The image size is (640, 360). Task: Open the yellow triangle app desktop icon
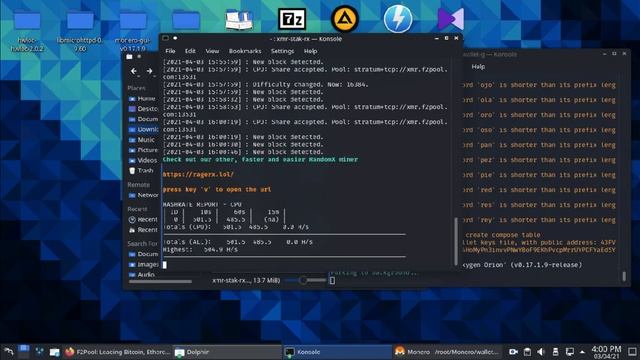[x=345, y=19]
